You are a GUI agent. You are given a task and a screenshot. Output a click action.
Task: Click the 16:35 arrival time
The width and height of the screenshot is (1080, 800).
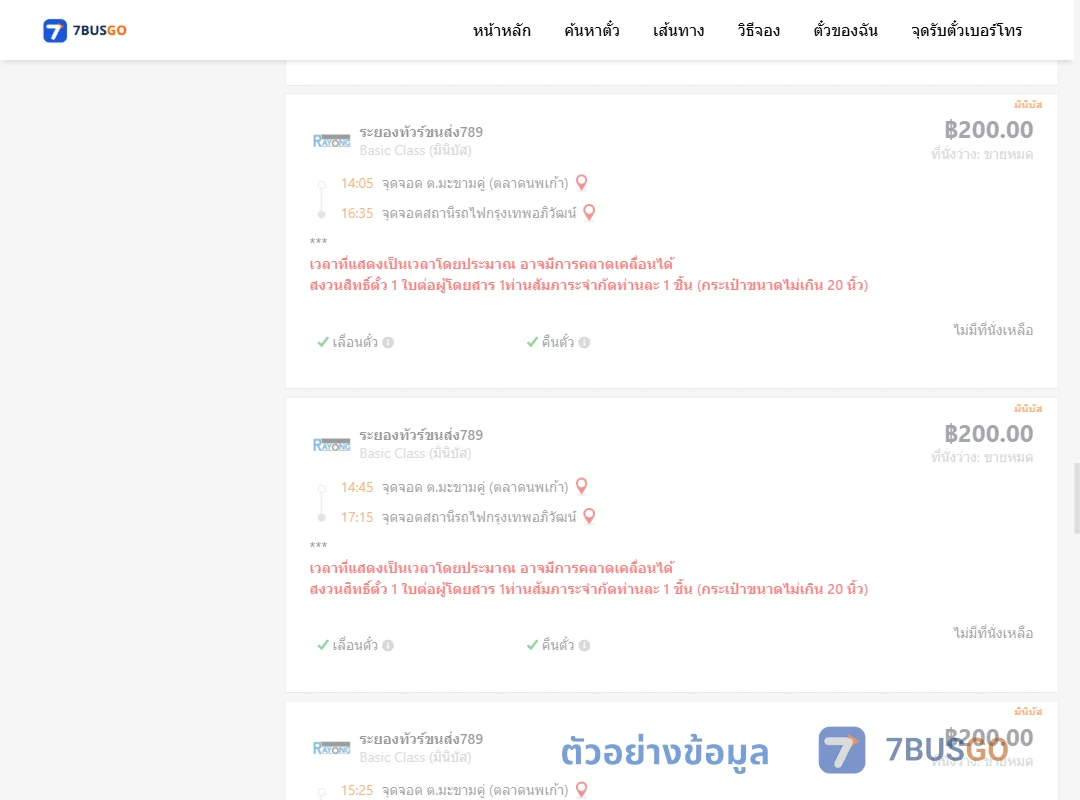[x=357, y=213]
